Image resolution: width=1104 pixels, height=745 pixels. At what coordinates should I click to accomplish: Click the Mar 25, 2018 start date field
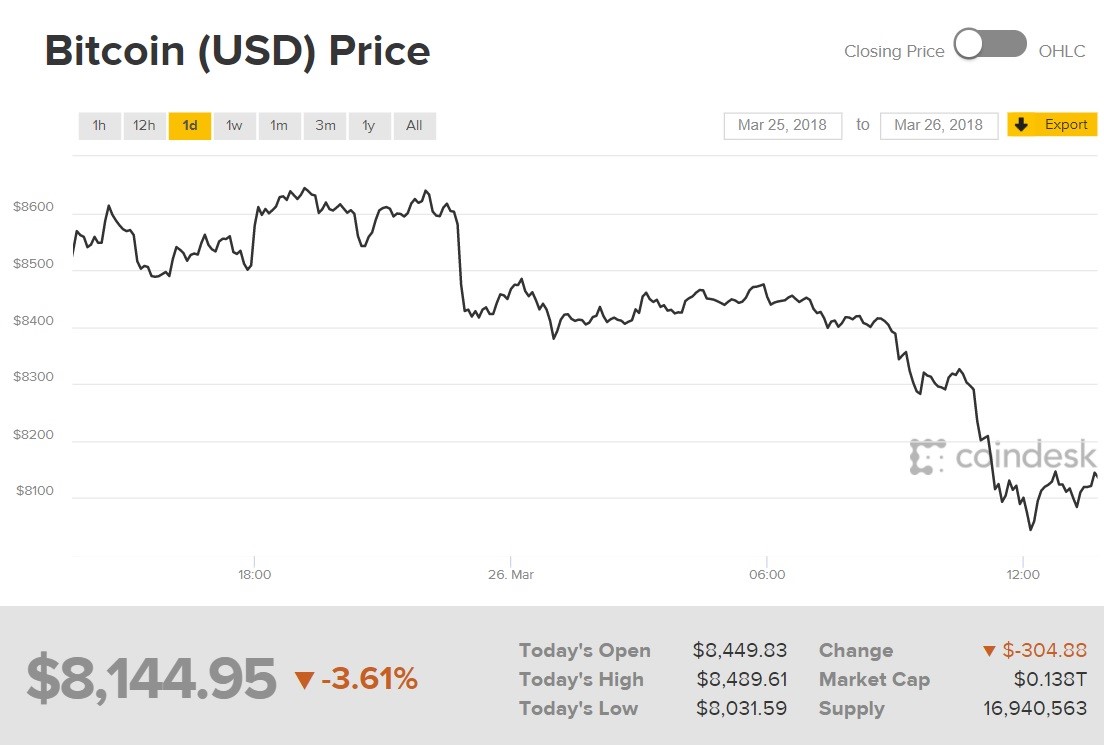782,125
